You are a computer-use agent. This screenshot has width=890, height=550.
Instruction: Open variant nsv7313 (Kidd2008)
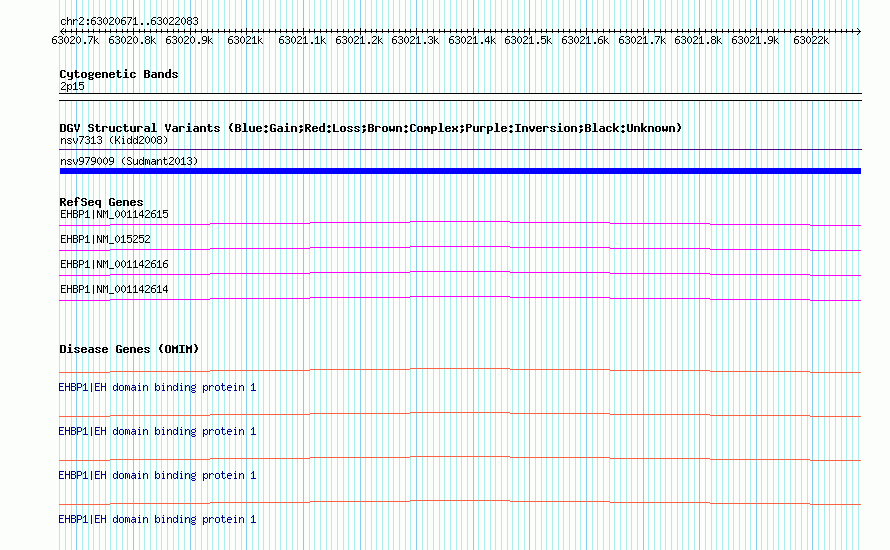click(x=114, y=140)
